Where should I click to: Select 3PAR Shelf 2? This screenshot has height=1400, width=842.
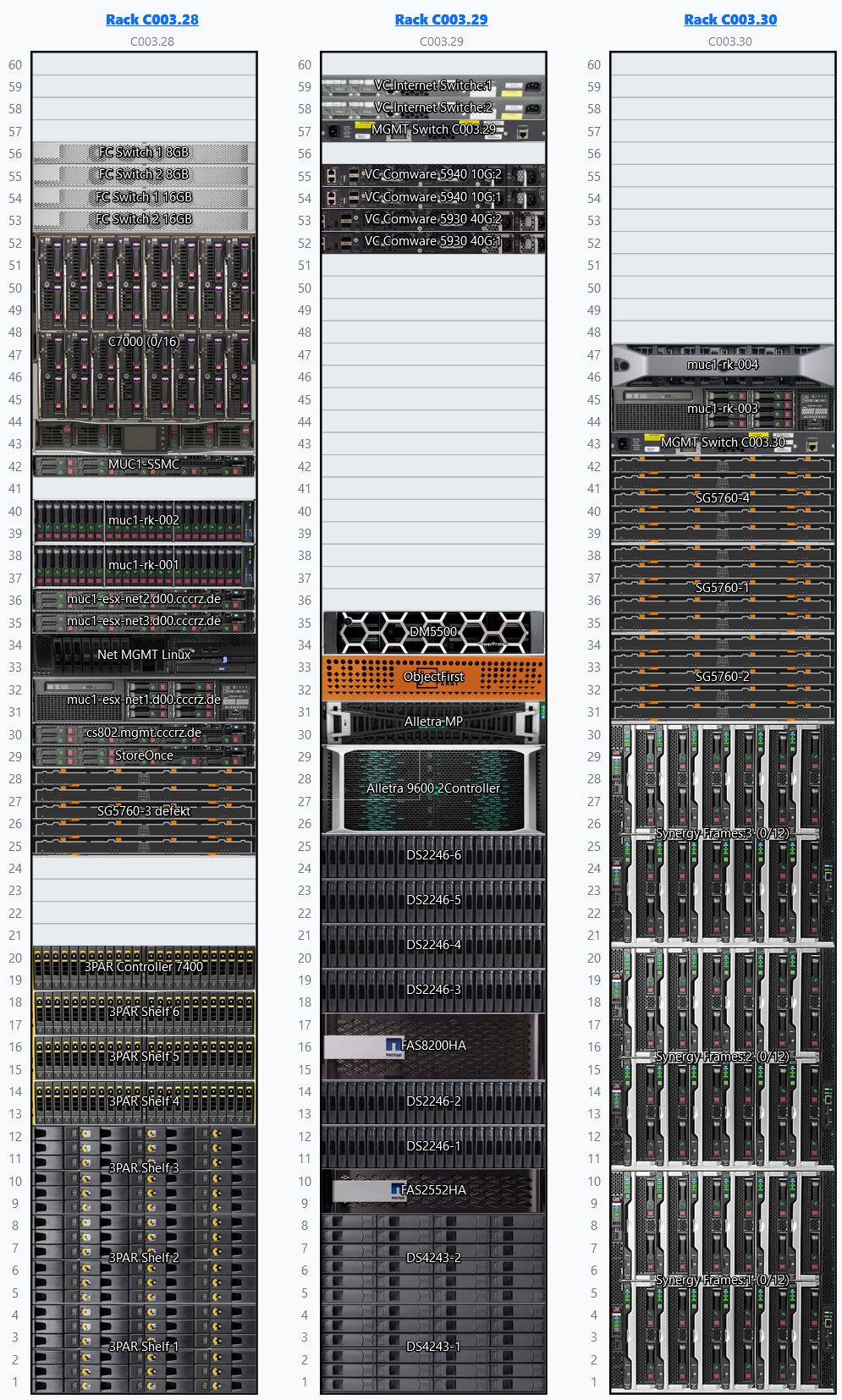[x=144, y=1259]
